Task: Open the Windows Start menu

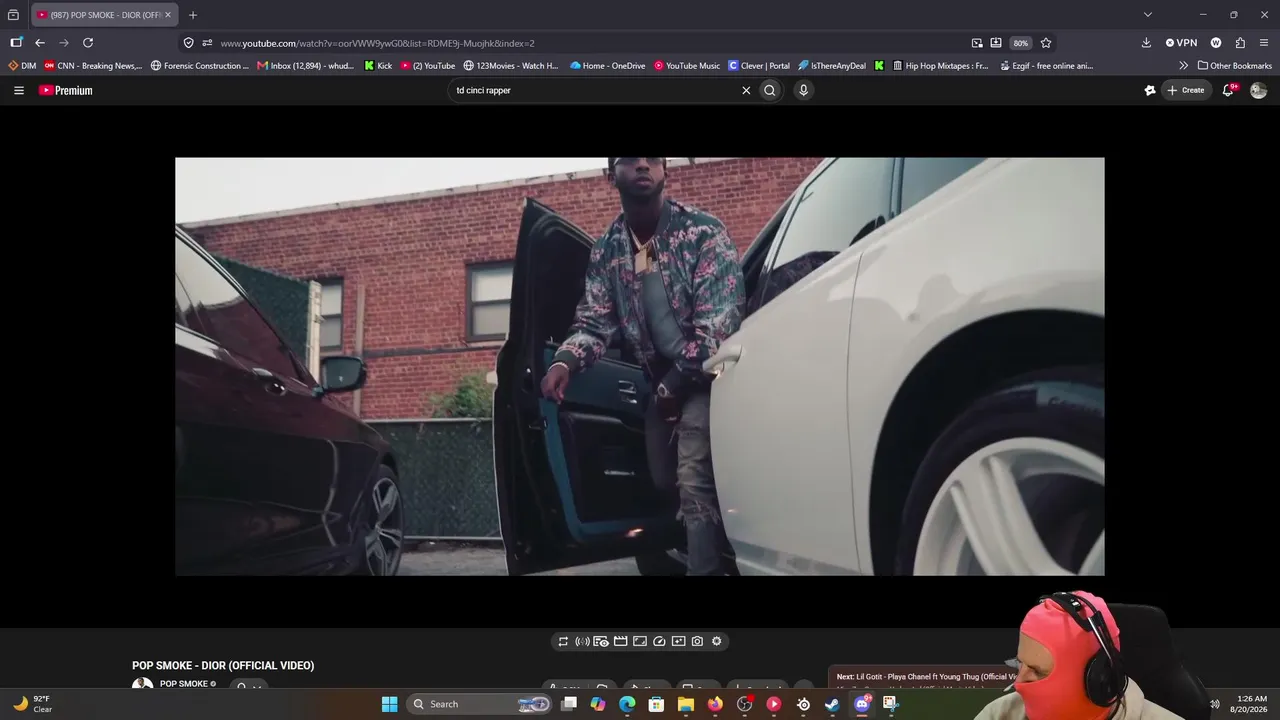Action: pos(390,704)
